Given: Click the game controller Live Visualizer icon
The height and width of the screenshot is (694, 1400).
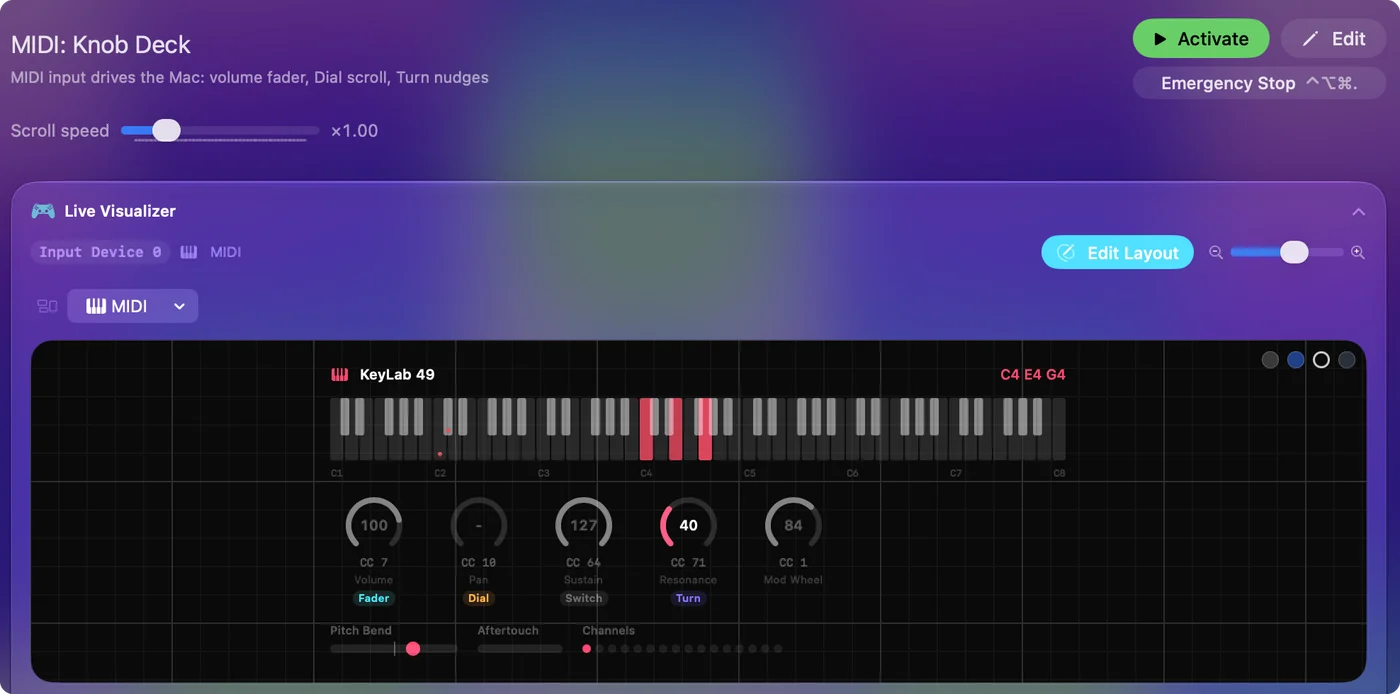Looking at the screenshot, I should tap(43, 211).
